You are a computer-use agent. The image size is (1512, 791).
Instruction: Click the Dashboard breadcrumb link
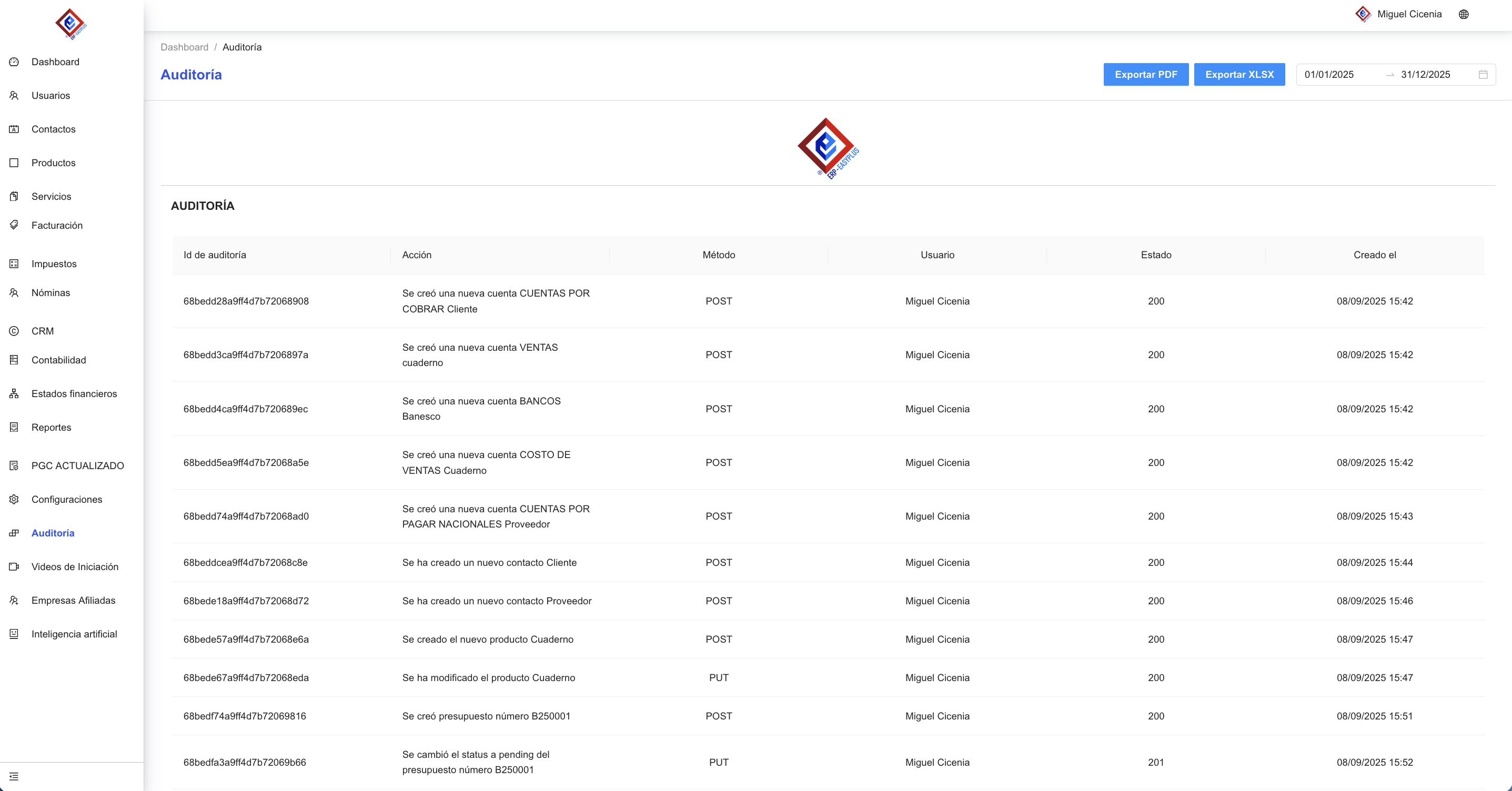pyautogui.click(x=184, y=47)
